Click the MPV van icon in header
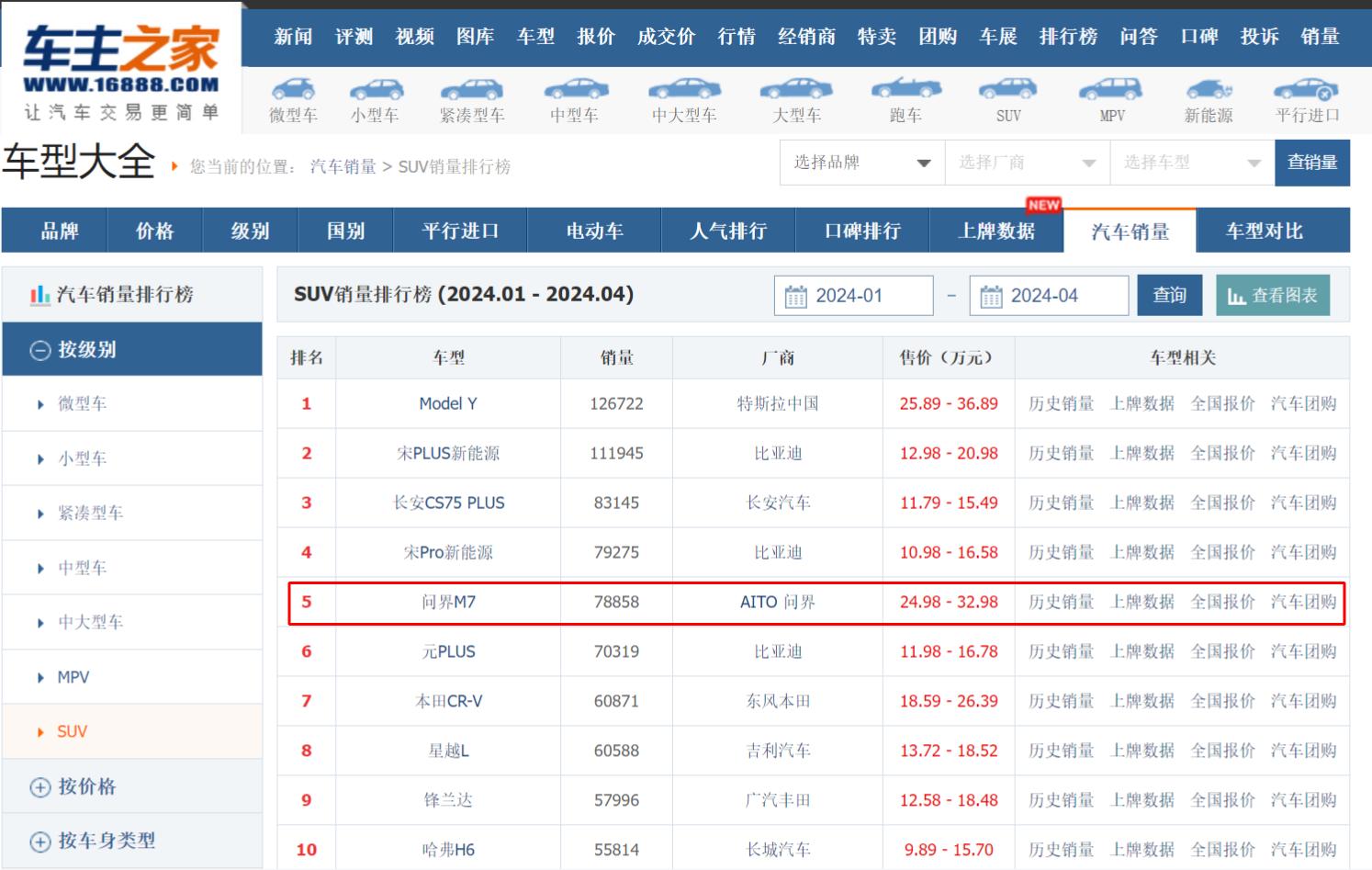 (1111, 89)
